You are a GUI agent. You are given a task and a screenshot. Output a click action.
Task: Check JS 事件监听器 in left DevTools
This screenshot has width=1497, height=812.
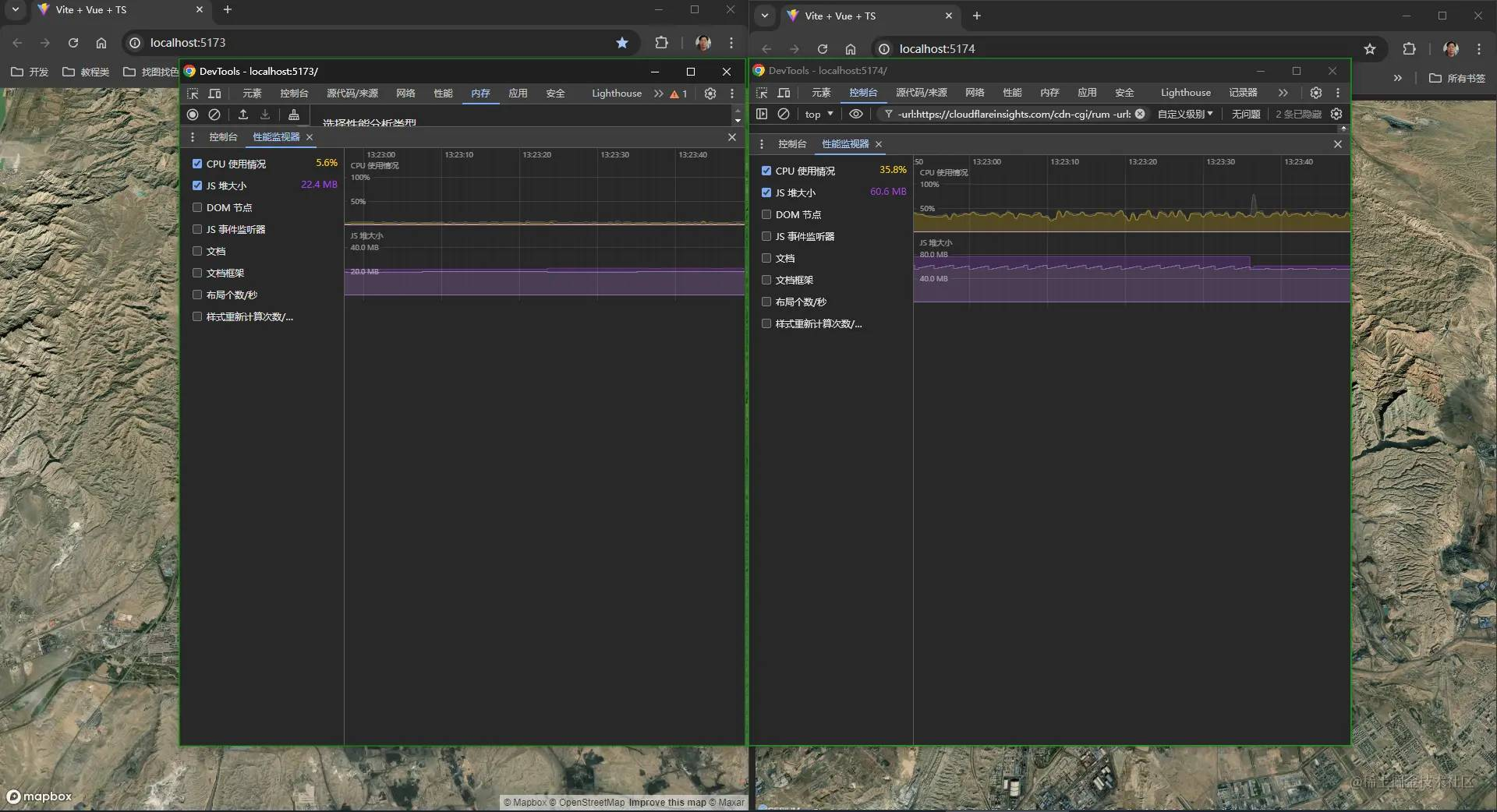pos(197,229)
